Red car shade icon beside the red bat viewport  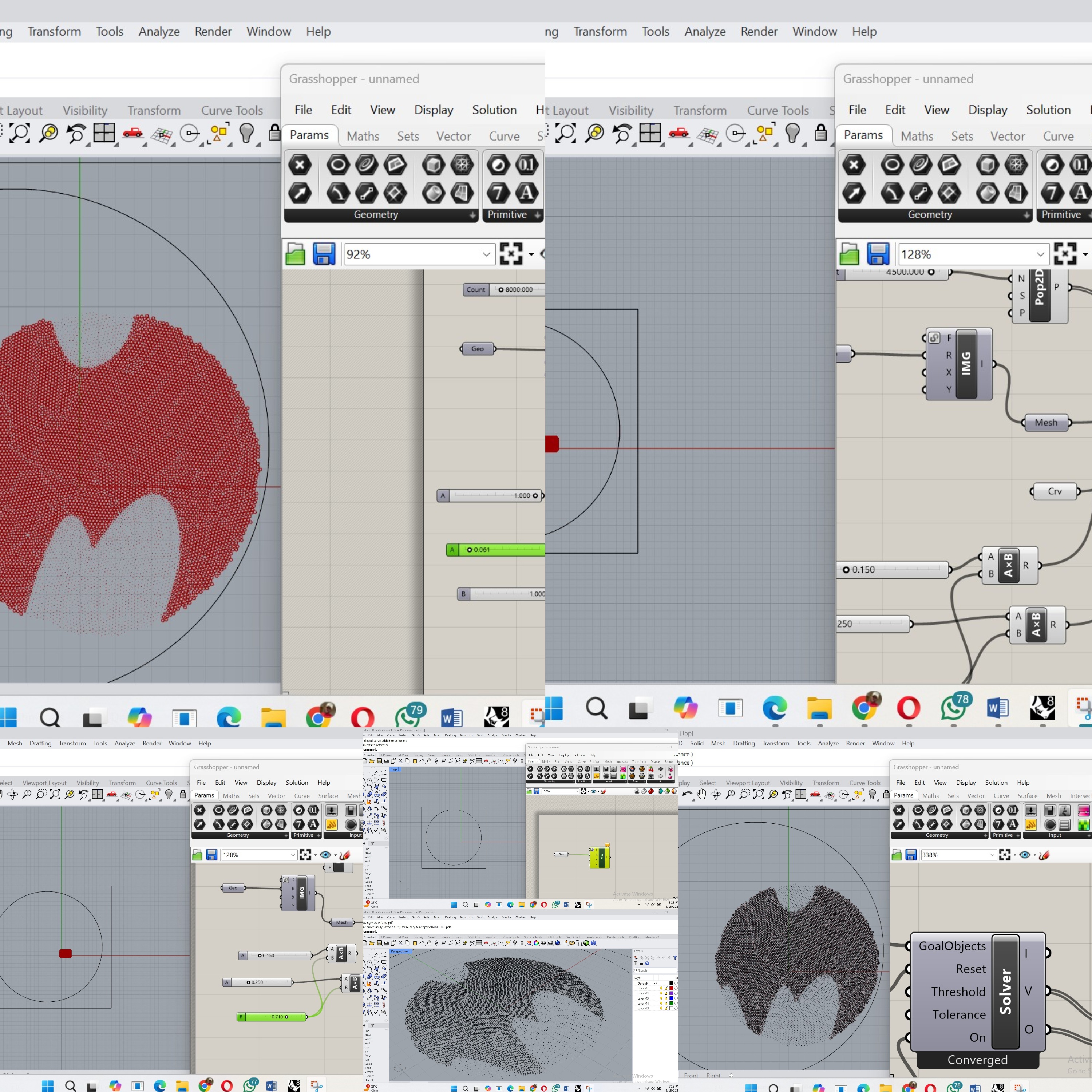click(133, 133)
